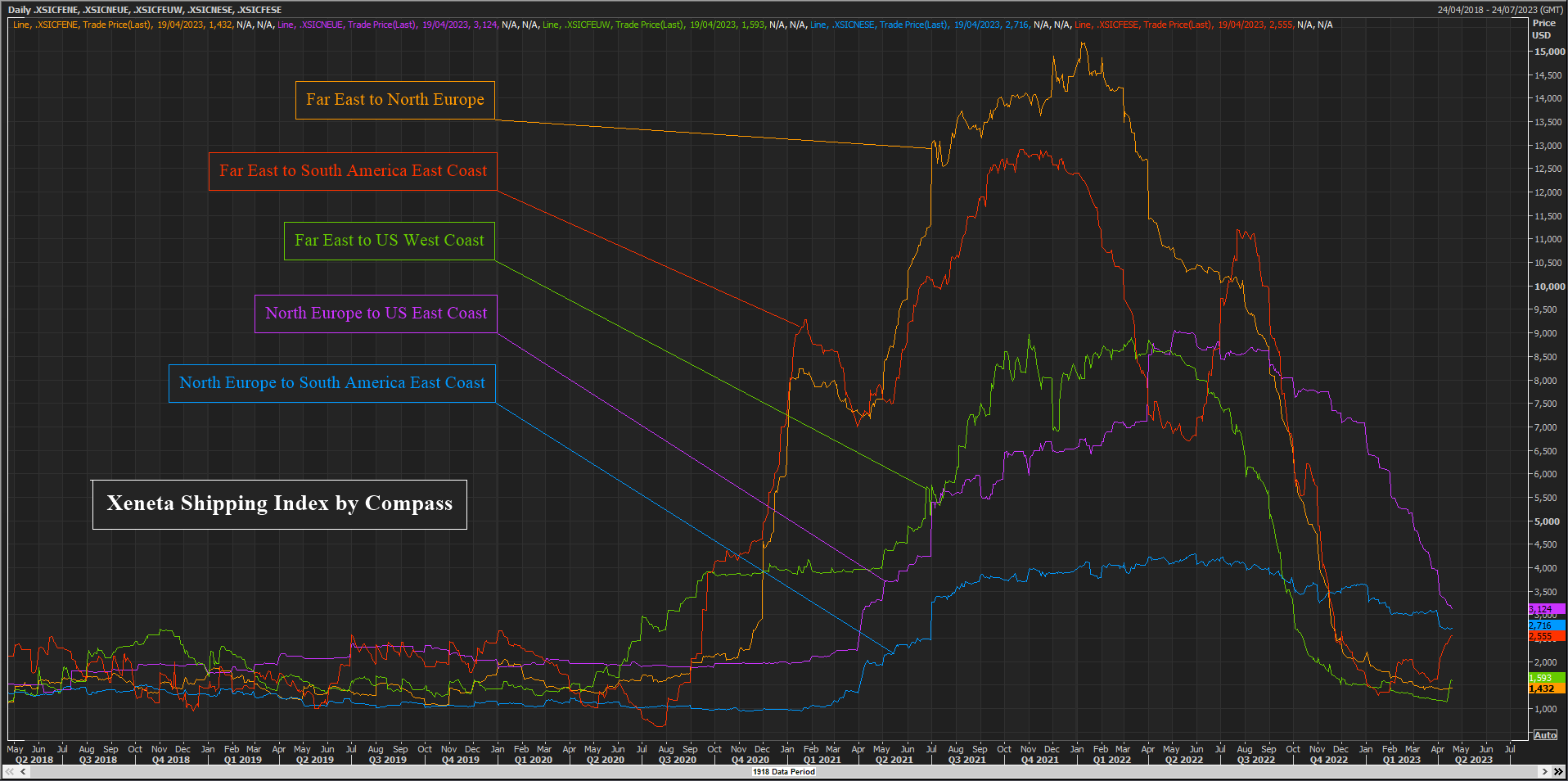Click the Q1 2021 time axis label
The width and height of the screenshot is (1568, 781).
822,760
